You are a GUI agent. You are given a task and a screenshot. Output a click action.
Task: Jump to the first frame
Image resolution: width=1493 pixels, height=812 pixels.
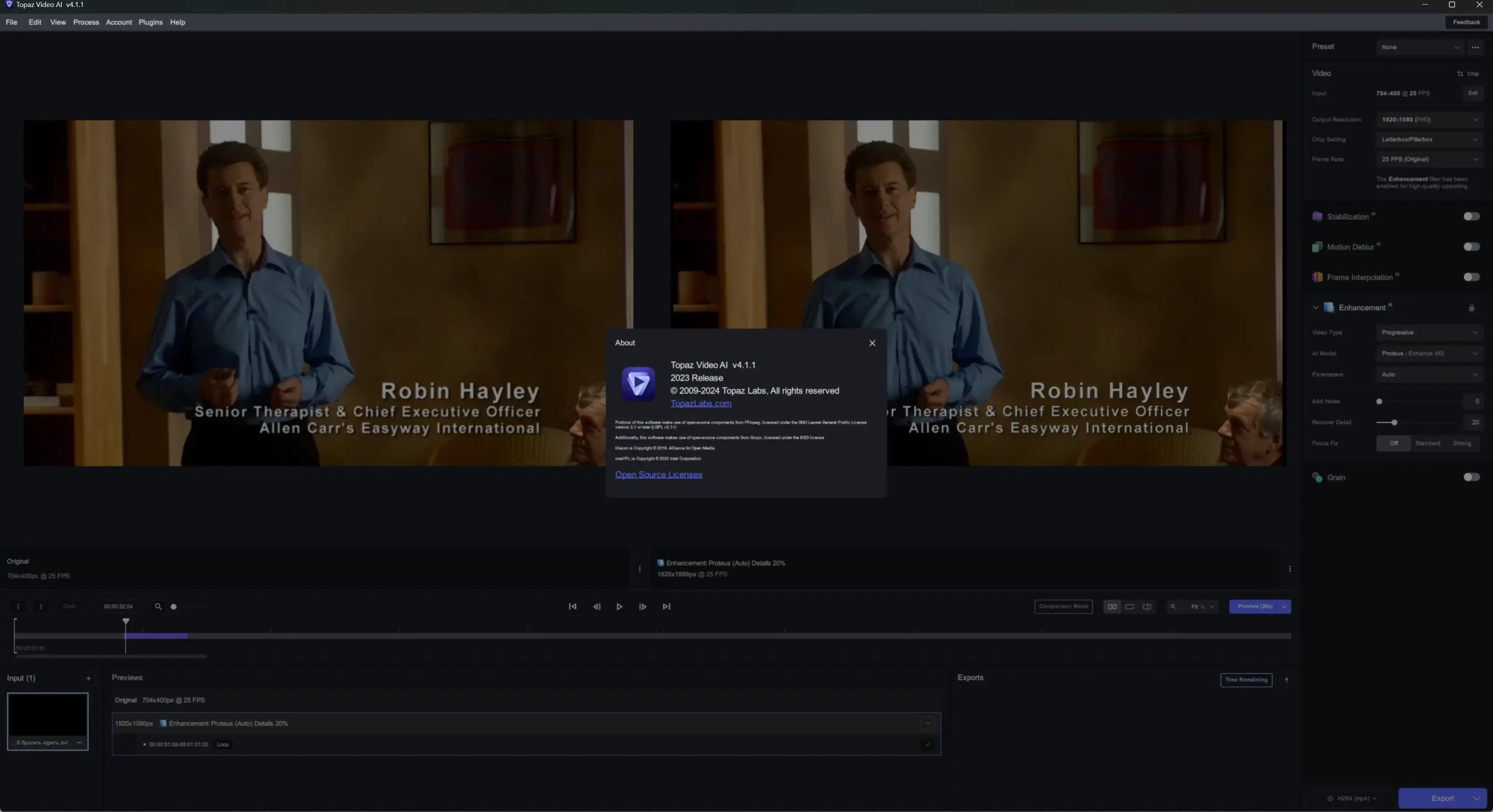(x=572, y=606)
